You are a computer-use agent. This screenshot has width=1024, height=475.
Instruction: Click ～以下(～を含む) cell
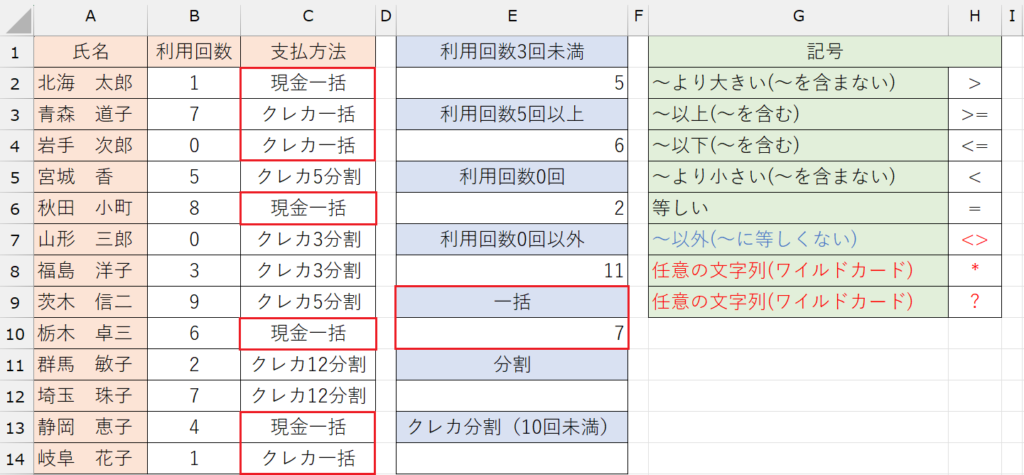point(798,146)
